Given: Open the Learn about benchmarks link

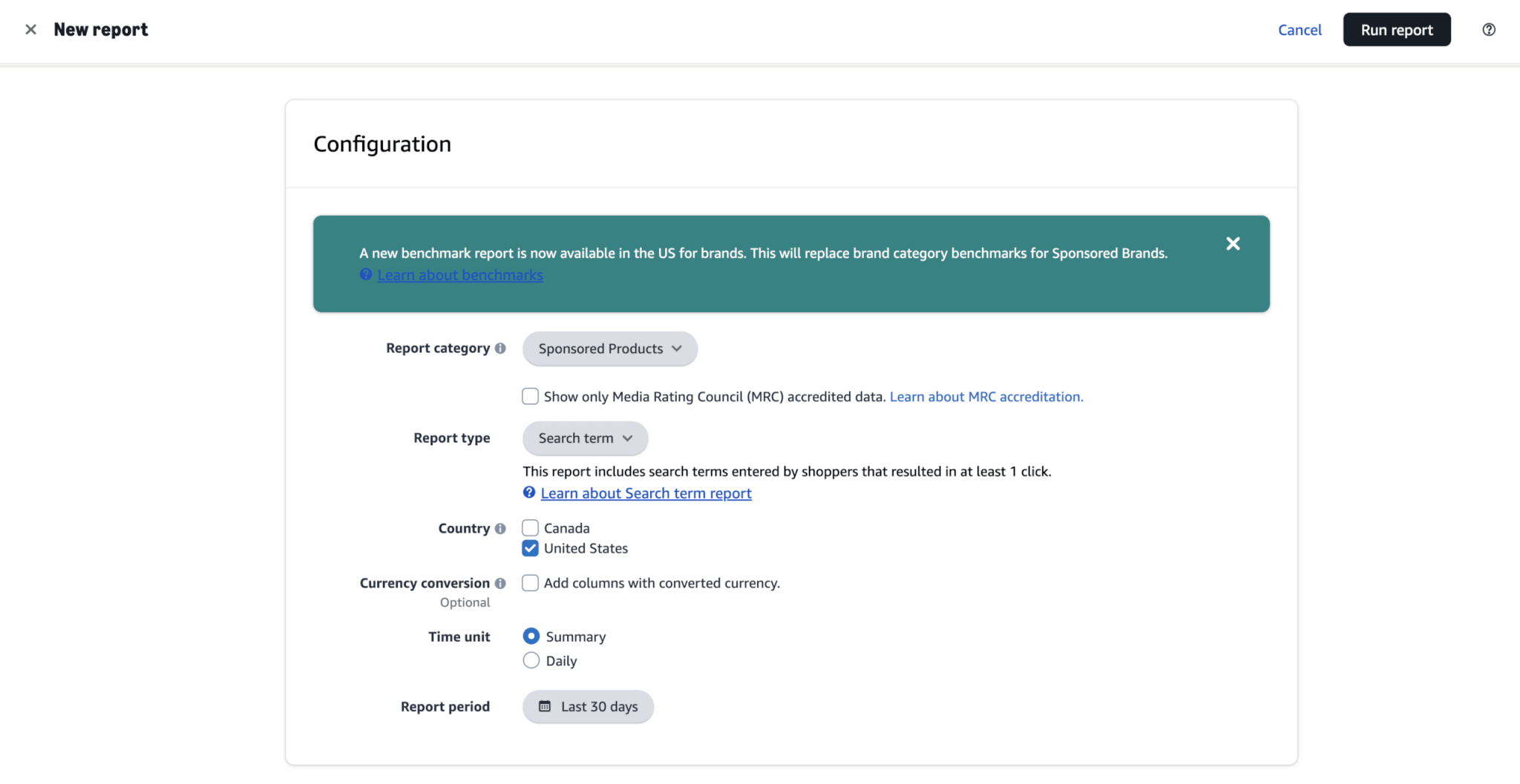Looking at the screenshot, I should [x=460, y=275].
